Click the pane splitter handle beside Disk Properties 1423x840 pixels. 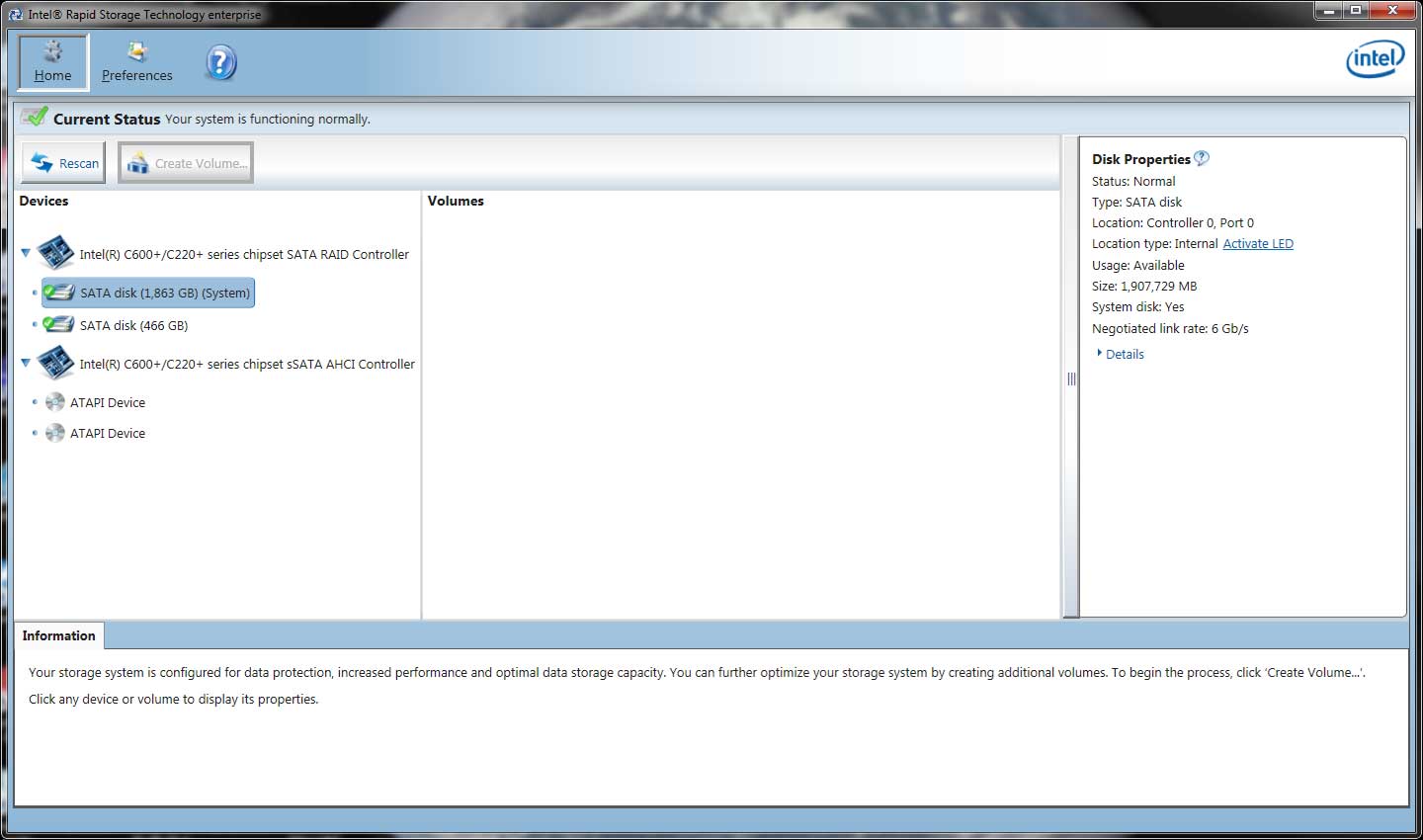1071,379
